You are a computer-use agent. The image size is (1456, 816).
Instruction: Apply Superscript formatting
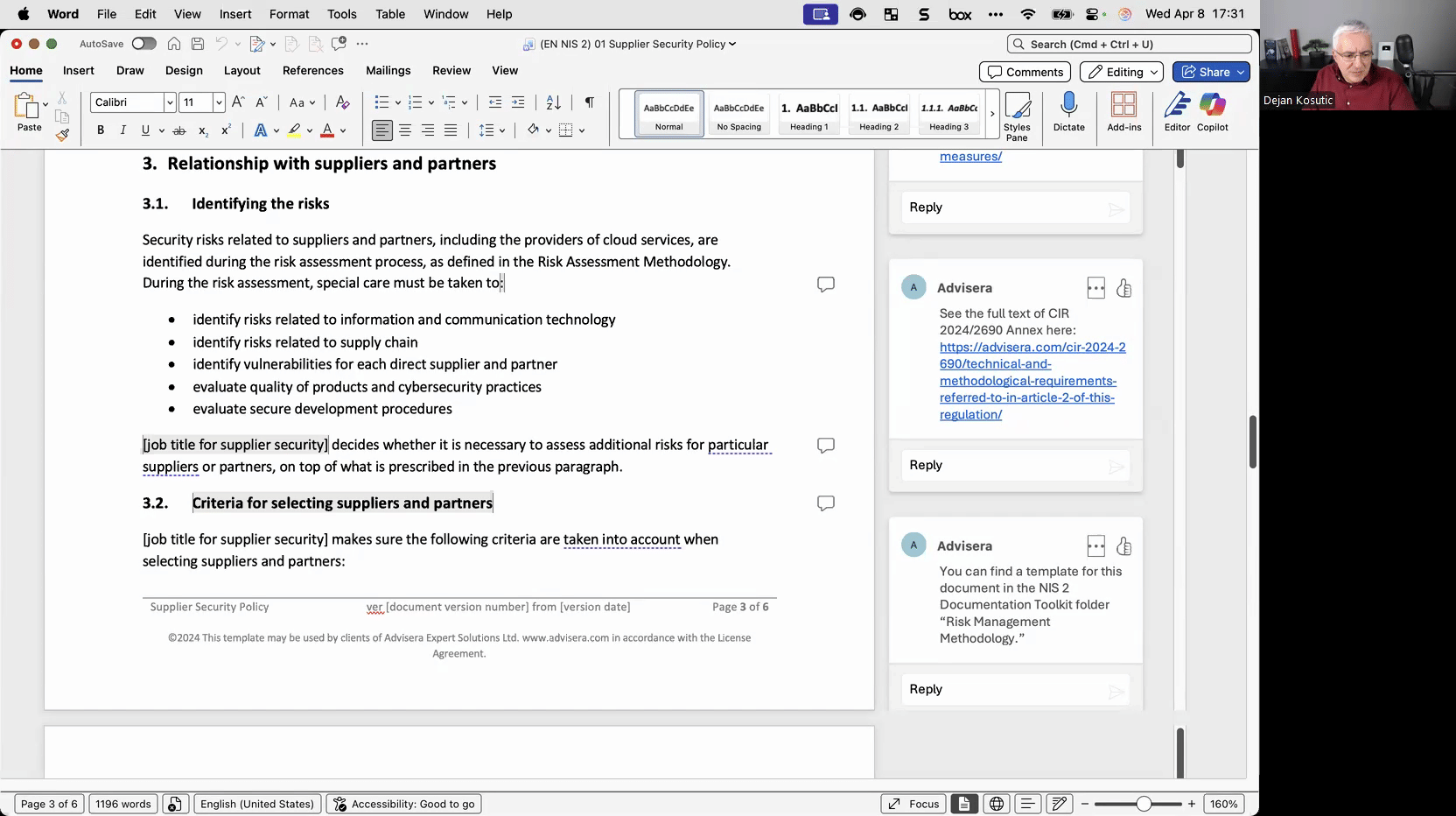[226, 130]
